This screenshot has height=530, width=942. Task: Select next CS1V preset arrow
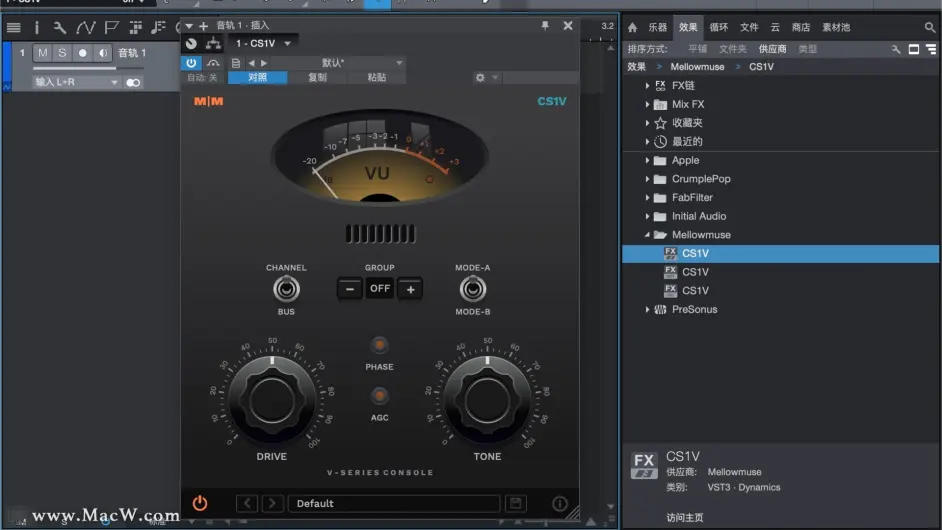pos(272,503)
